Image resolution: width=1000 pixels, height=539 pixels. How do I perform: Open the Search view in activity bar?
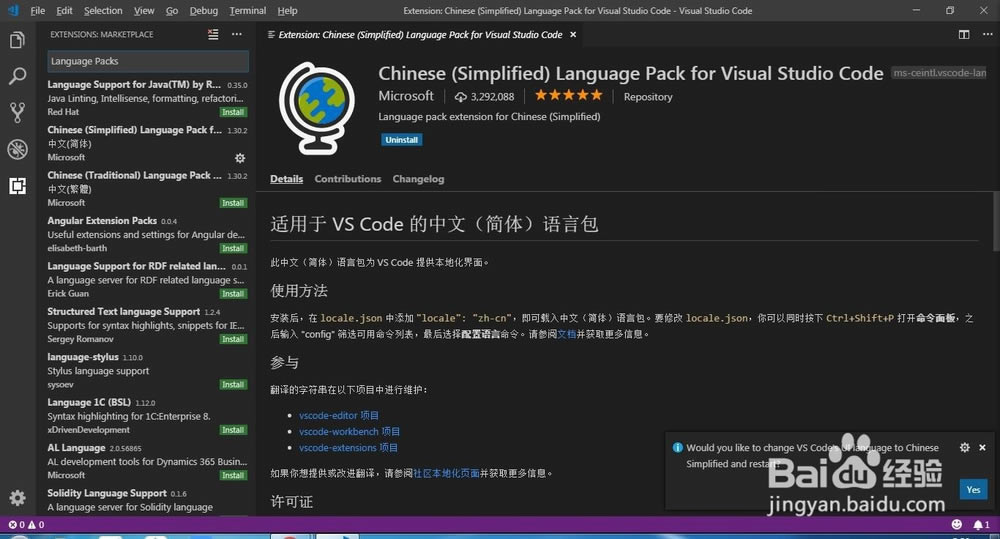tap(17, 76)
